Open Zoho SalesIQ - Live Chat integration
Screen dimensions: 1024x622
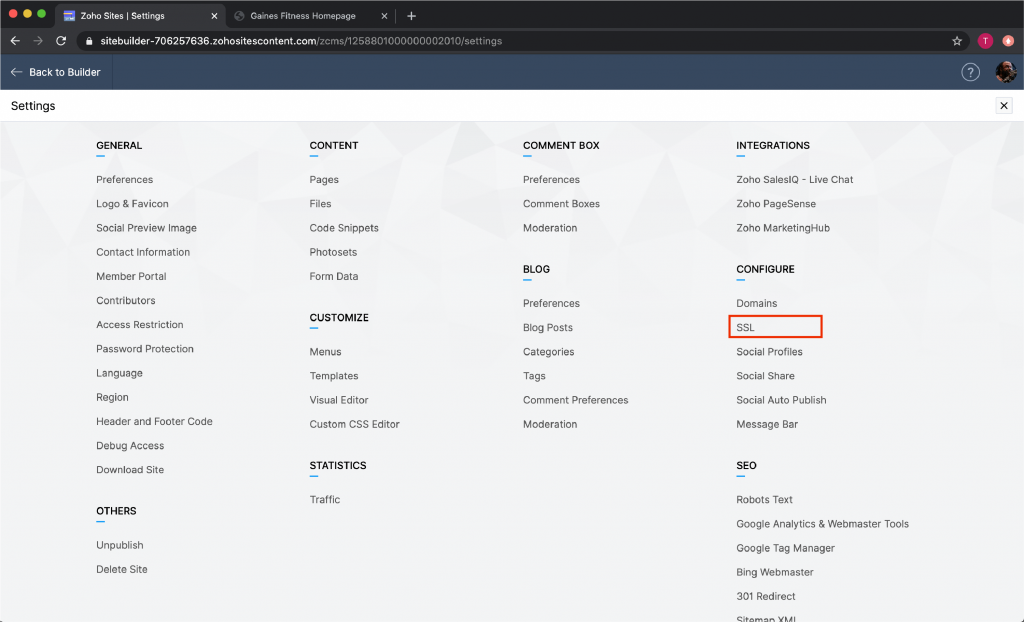[x=794, y=180]
